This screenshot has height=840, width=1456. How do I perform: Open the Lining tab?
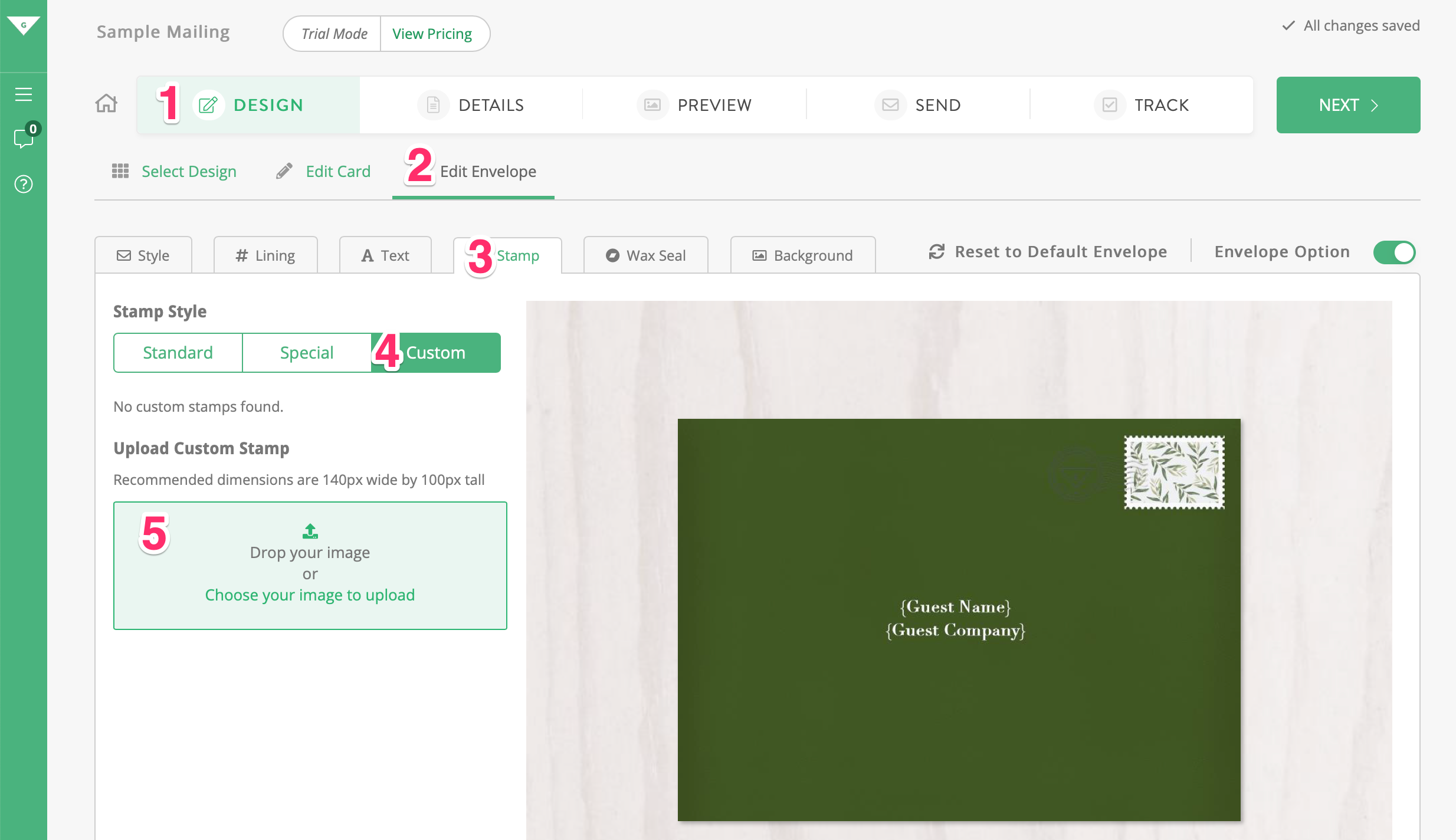[265, 255]
